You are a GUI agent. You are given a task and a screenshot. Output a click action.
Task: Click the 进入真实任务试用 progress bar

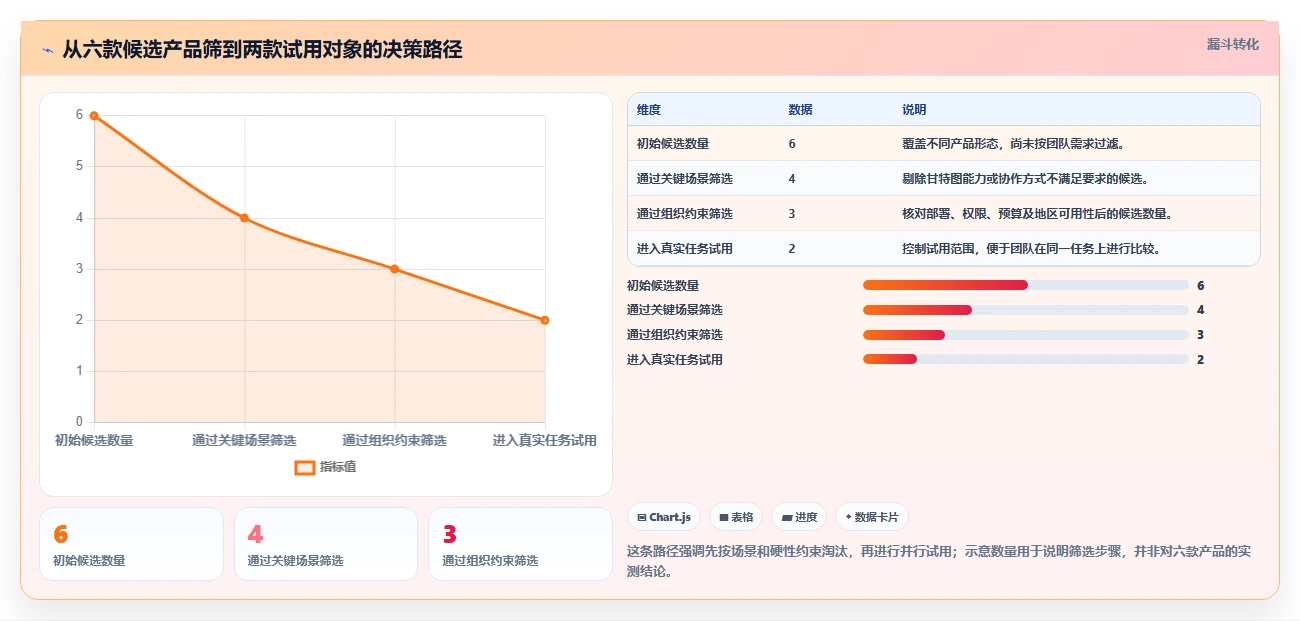tap(1025, 359)
